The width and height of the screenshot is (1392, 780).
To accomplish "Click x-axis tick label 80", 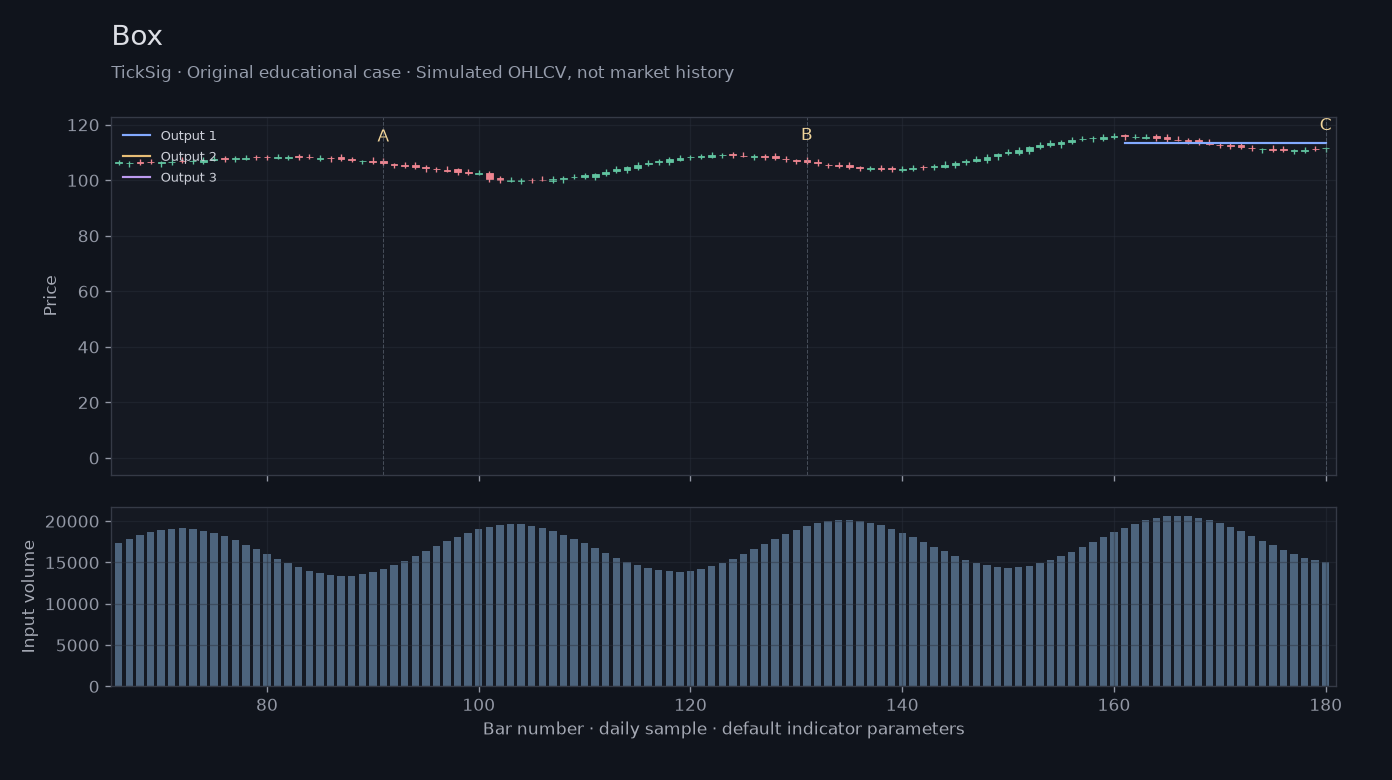I will [x=267, y=704].
